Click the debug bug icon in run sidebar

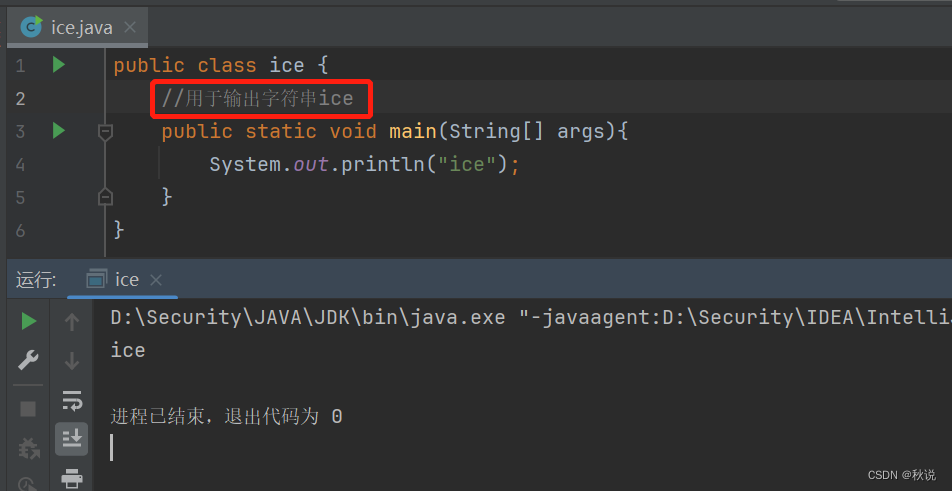click(x=28, y=449)
